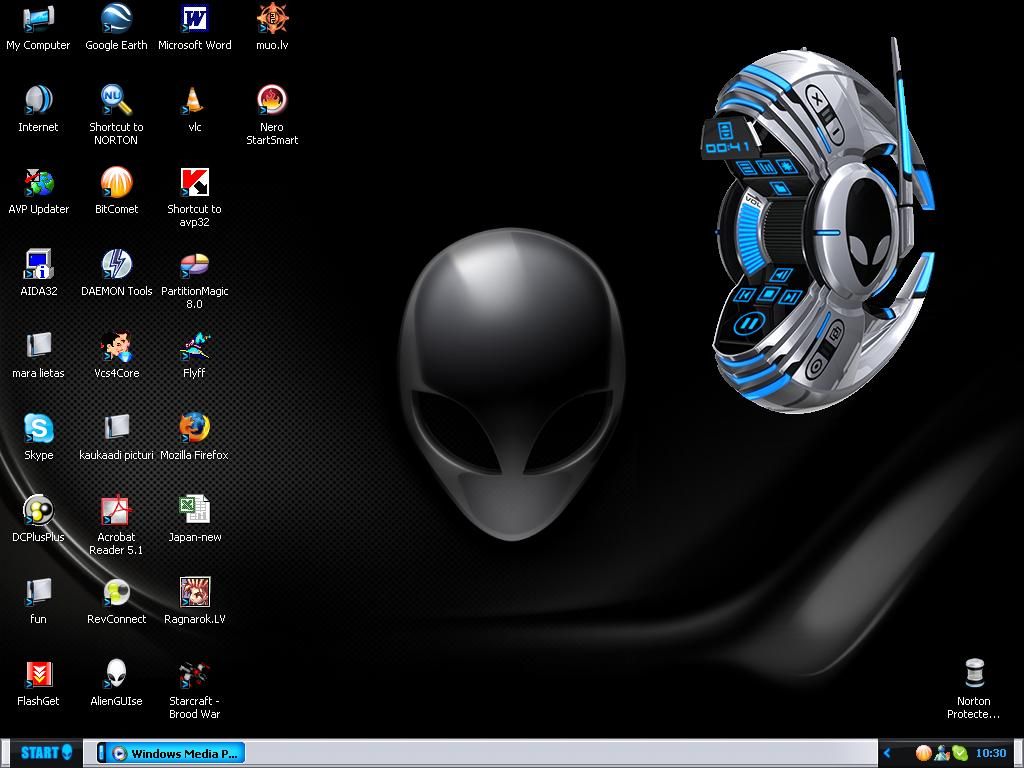Skip to next track on media player
1024x768 pixels.
click(791, 297)
